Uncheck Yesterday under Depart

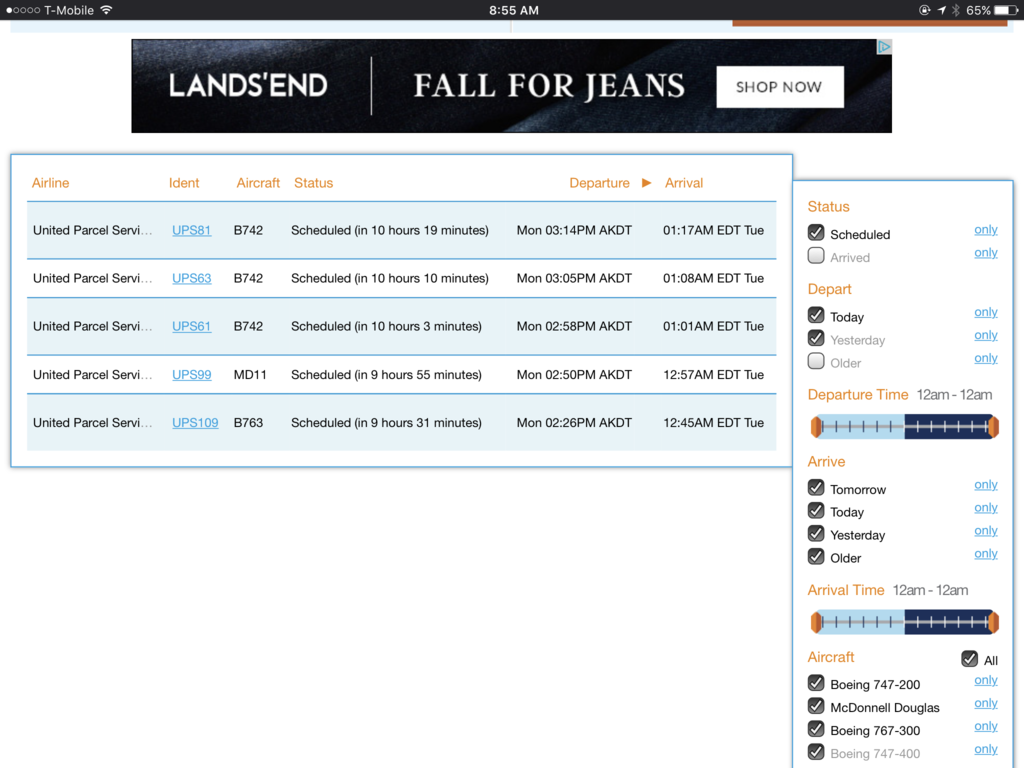816,338
